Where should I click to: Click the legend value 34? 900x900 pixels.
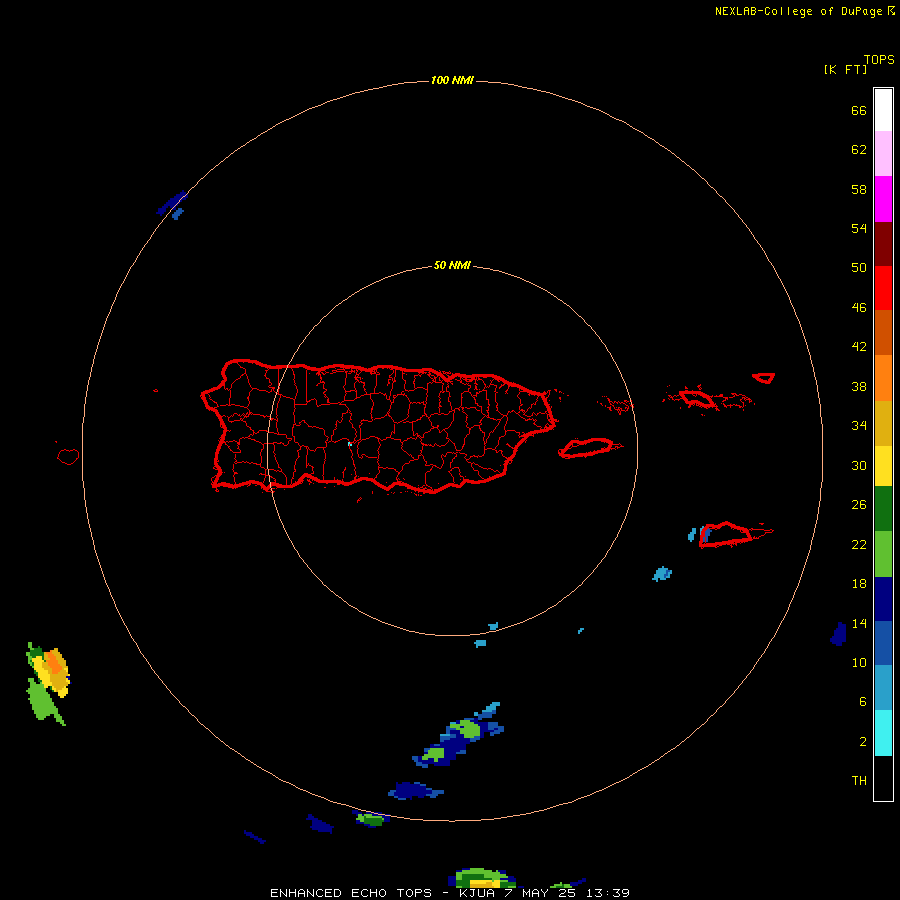(859, 425)
